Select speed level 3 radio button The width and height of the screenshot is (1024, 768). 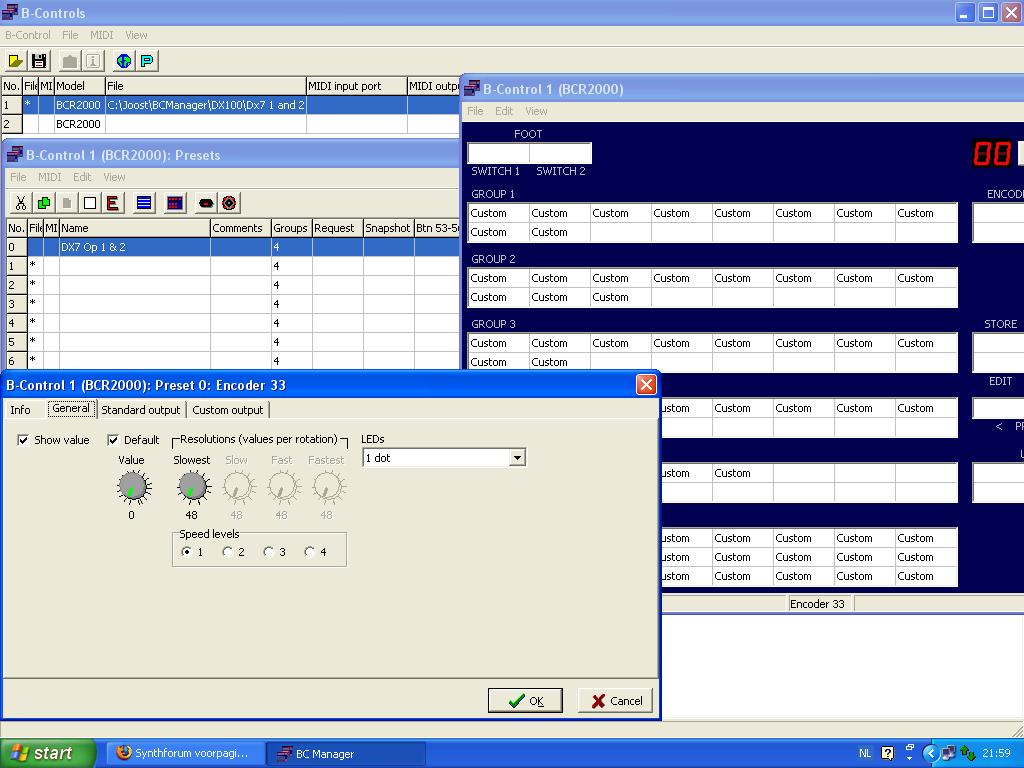click(268, 552)
